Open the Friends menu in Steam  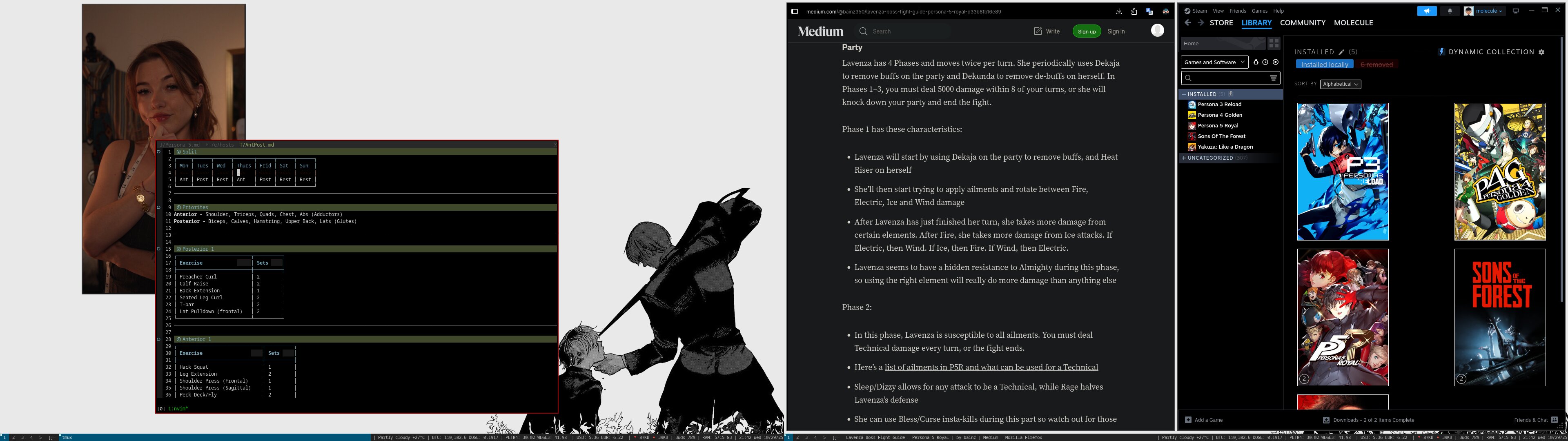pyautogui.click(x=1238, y=11)
